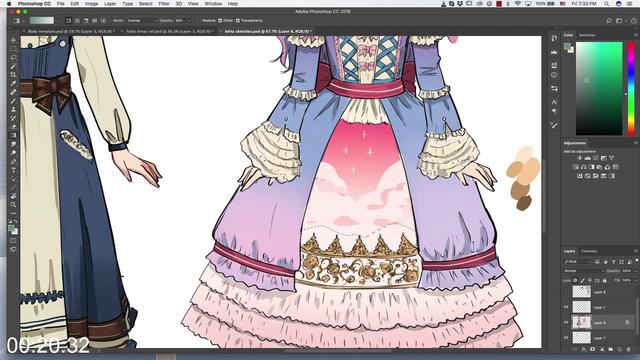Viewport: 640px width, 360px height.
Task: Open the Histogram panel icon
Action: click(554, 52)
